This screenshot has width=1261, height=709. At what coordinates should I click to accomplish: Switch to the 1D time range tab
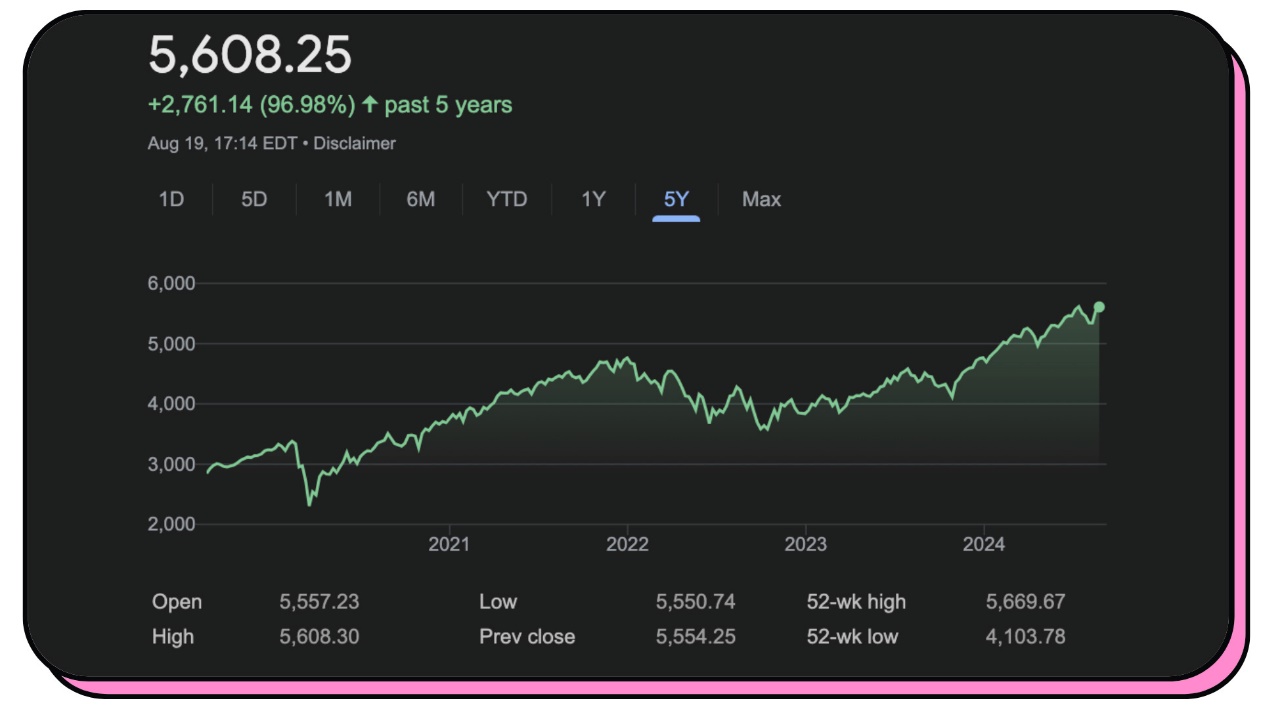171,199
